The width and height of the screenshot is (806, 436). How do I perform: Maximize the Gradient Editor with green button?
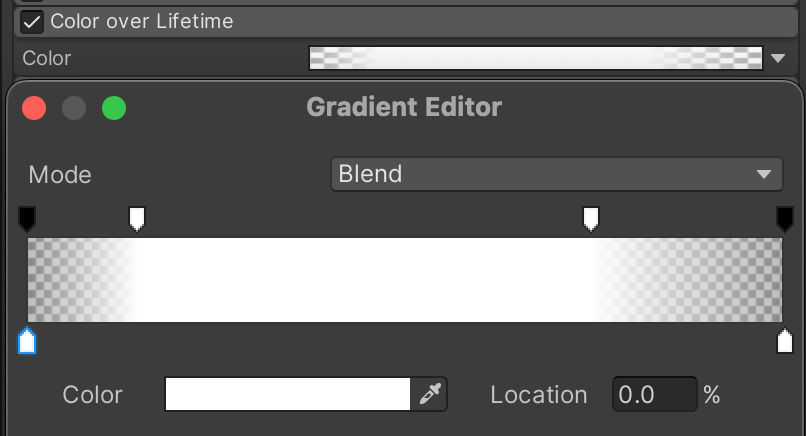point(114,107)
